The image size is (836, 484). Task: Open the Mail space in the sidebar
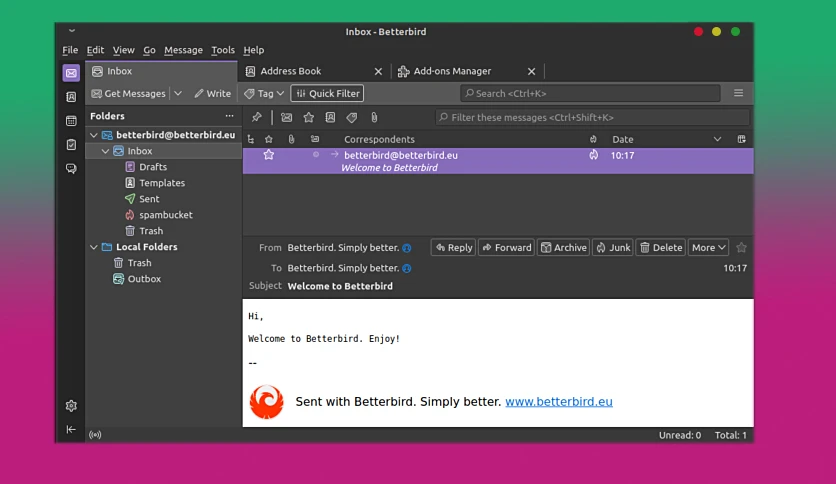coord(71,73)
